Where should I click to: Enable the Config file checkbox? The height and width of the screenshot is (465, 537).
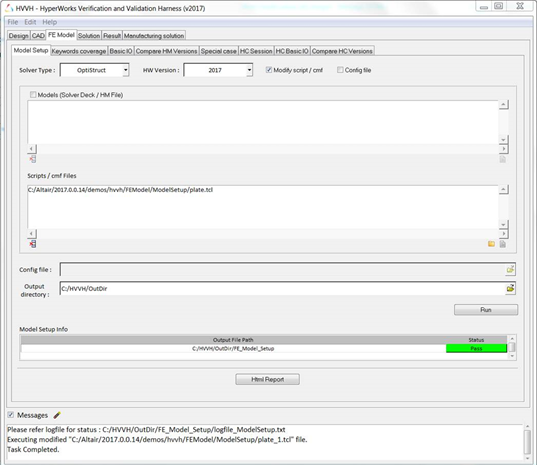(340, 70)
